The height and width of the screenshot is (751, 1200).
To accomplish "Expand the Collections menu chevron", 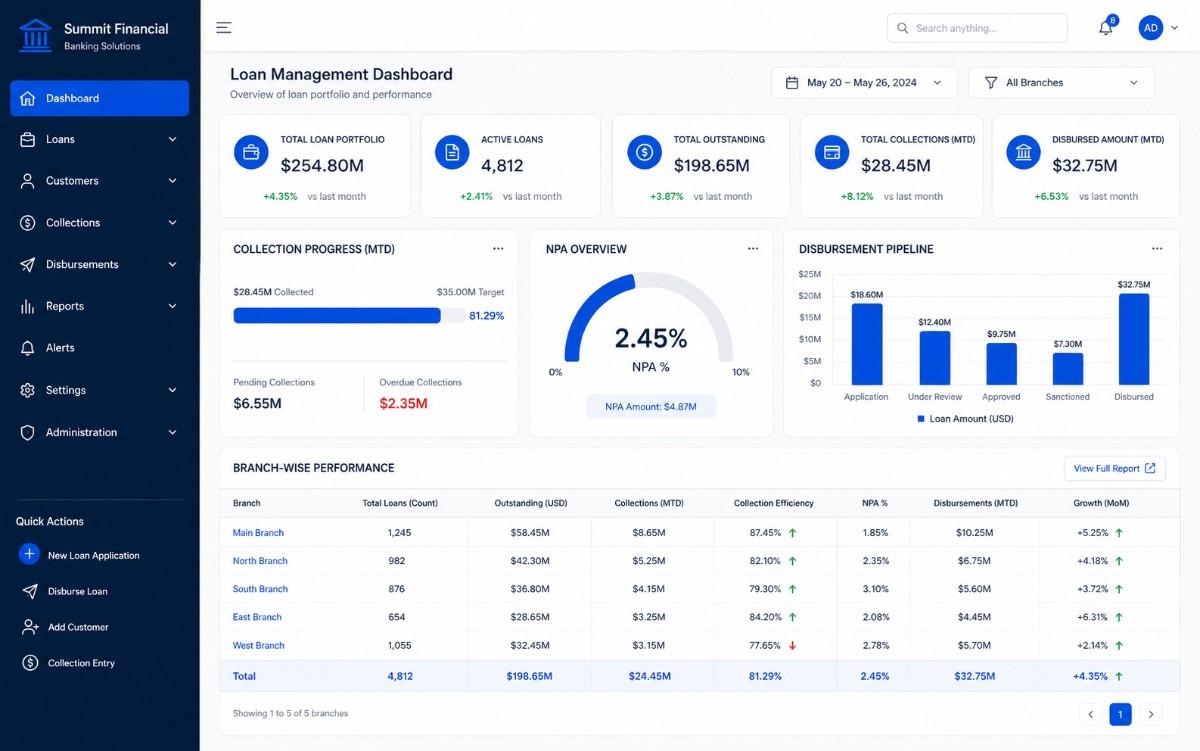I will pyautogui.click(x=172, y=223).
